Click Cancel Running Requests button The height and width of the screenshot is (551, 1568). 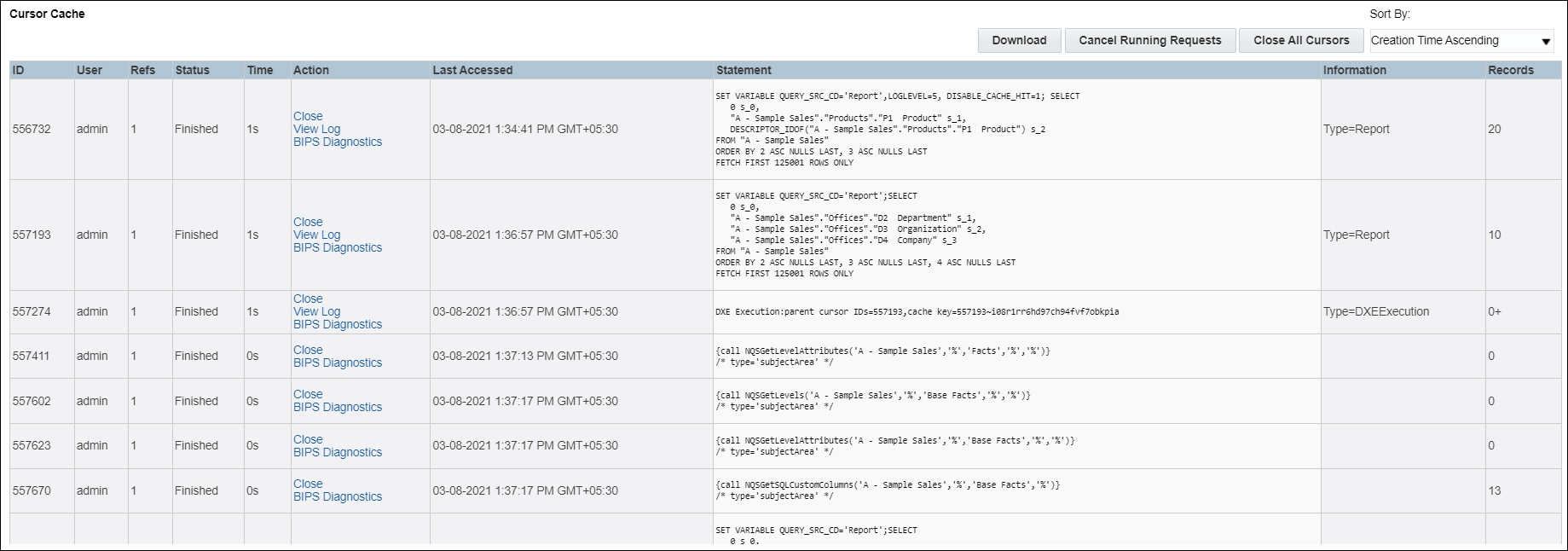click(x=1150, y=40)
